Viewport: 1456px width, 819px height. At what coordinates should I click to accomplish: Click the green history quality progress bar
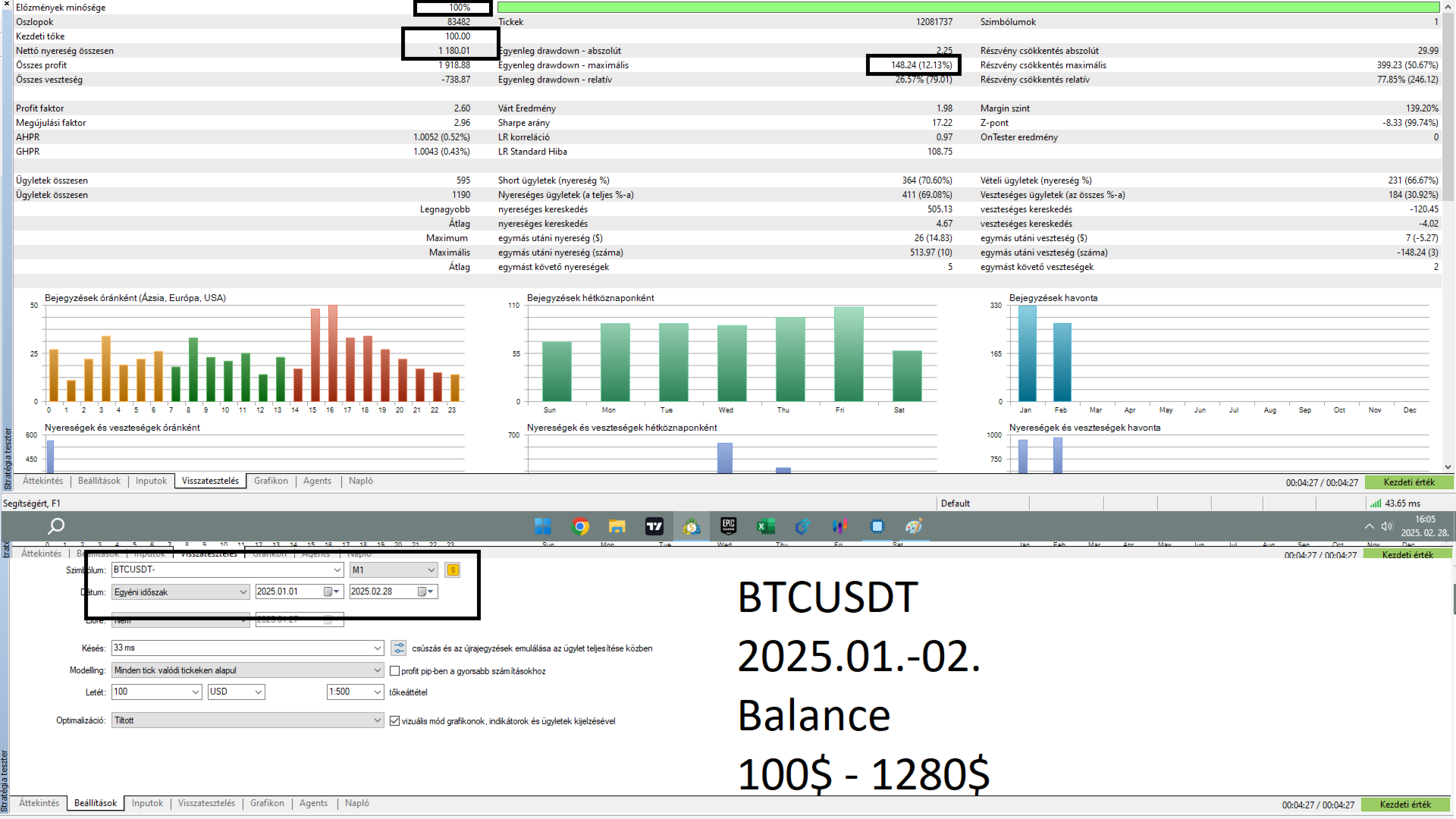pos(968,8)
